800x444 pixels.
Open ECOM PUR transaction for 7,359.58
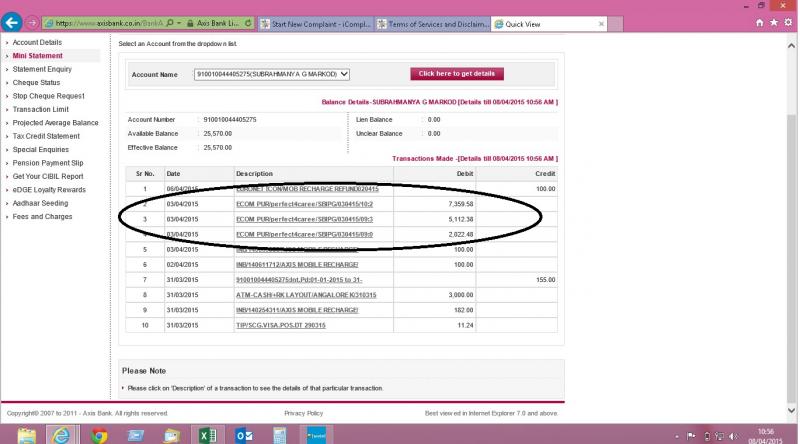[304, 204]
